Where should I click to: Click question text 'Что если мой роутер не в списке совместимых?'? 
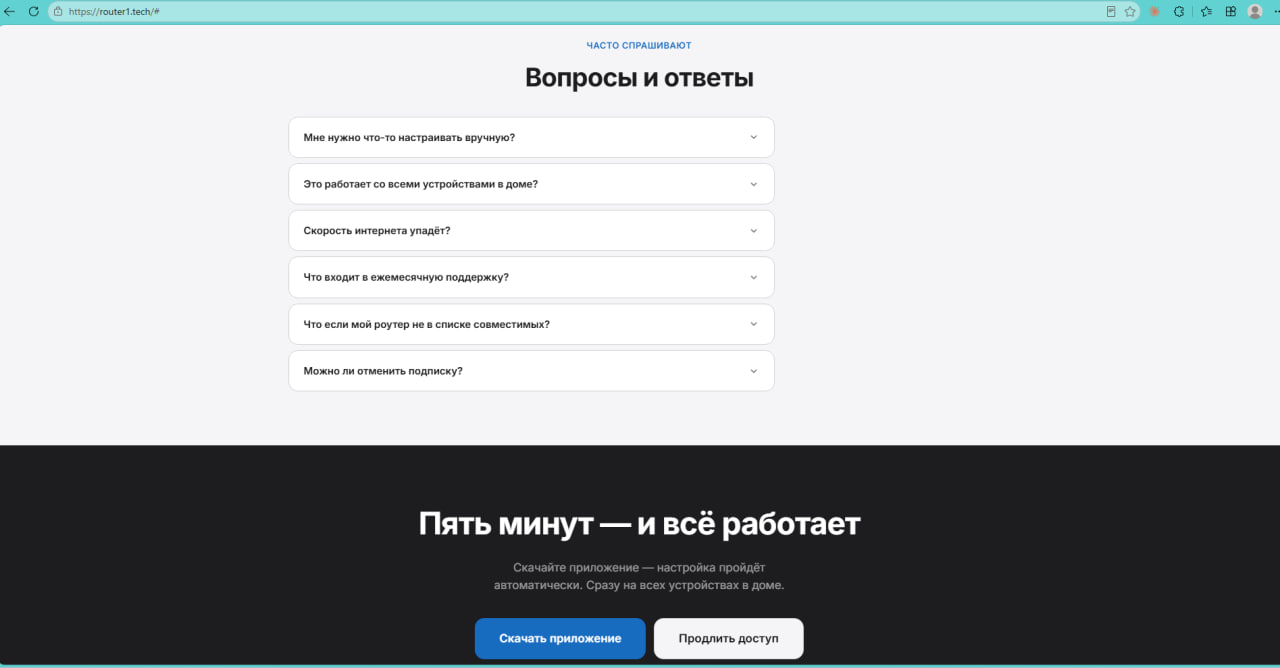[427, 324]
